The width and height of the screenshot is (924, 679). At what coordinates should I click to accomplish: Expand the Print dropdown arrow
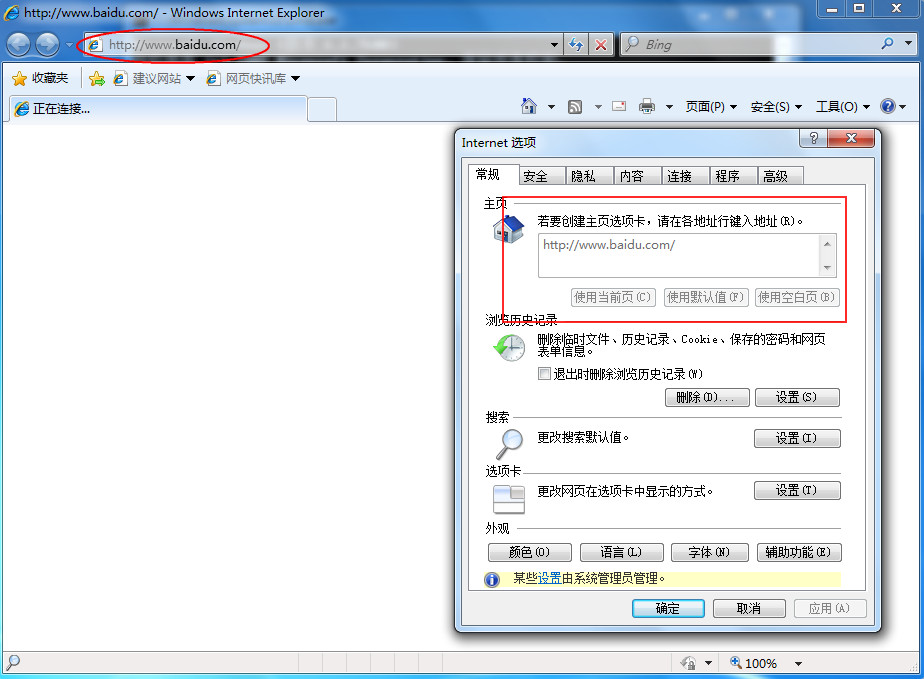click(x=669, y=107)
